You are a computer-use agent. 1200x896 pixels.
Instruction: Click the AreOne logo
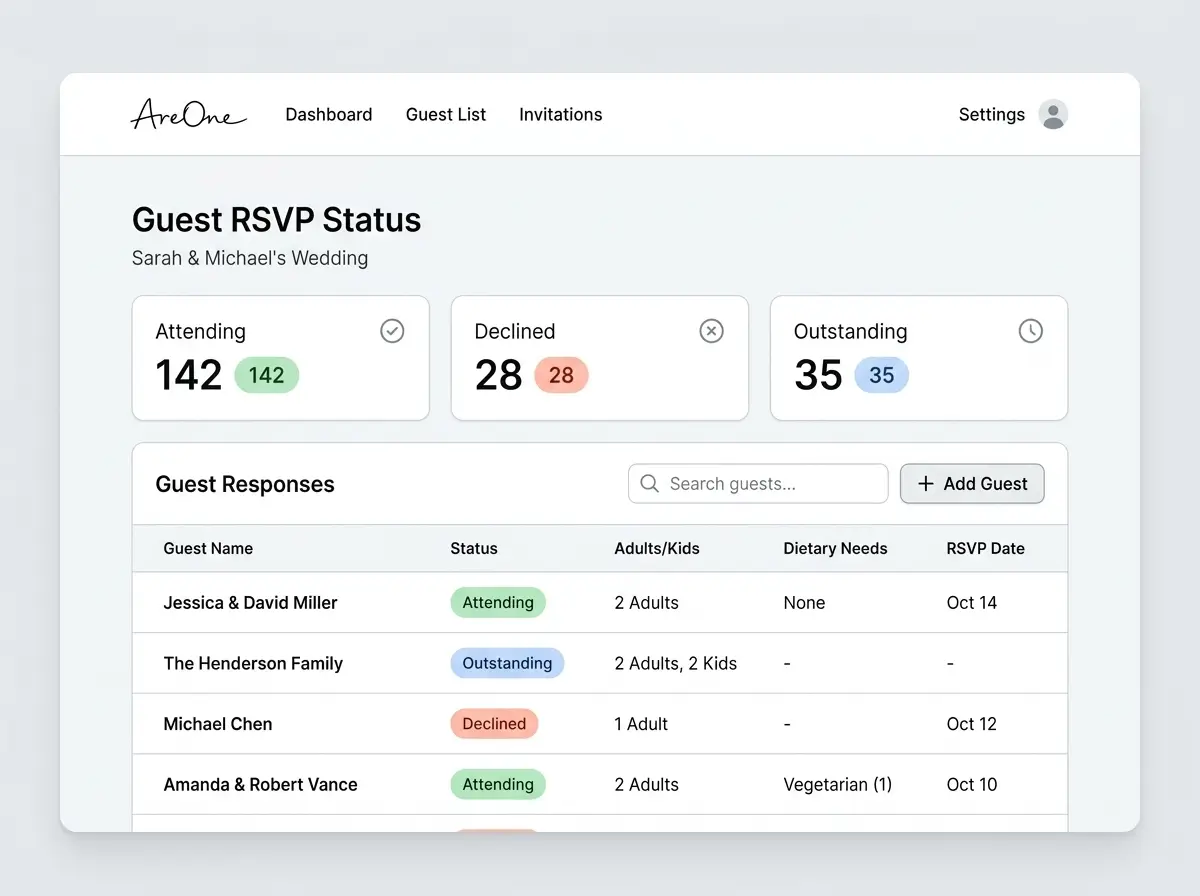click(x=188, y=114)
